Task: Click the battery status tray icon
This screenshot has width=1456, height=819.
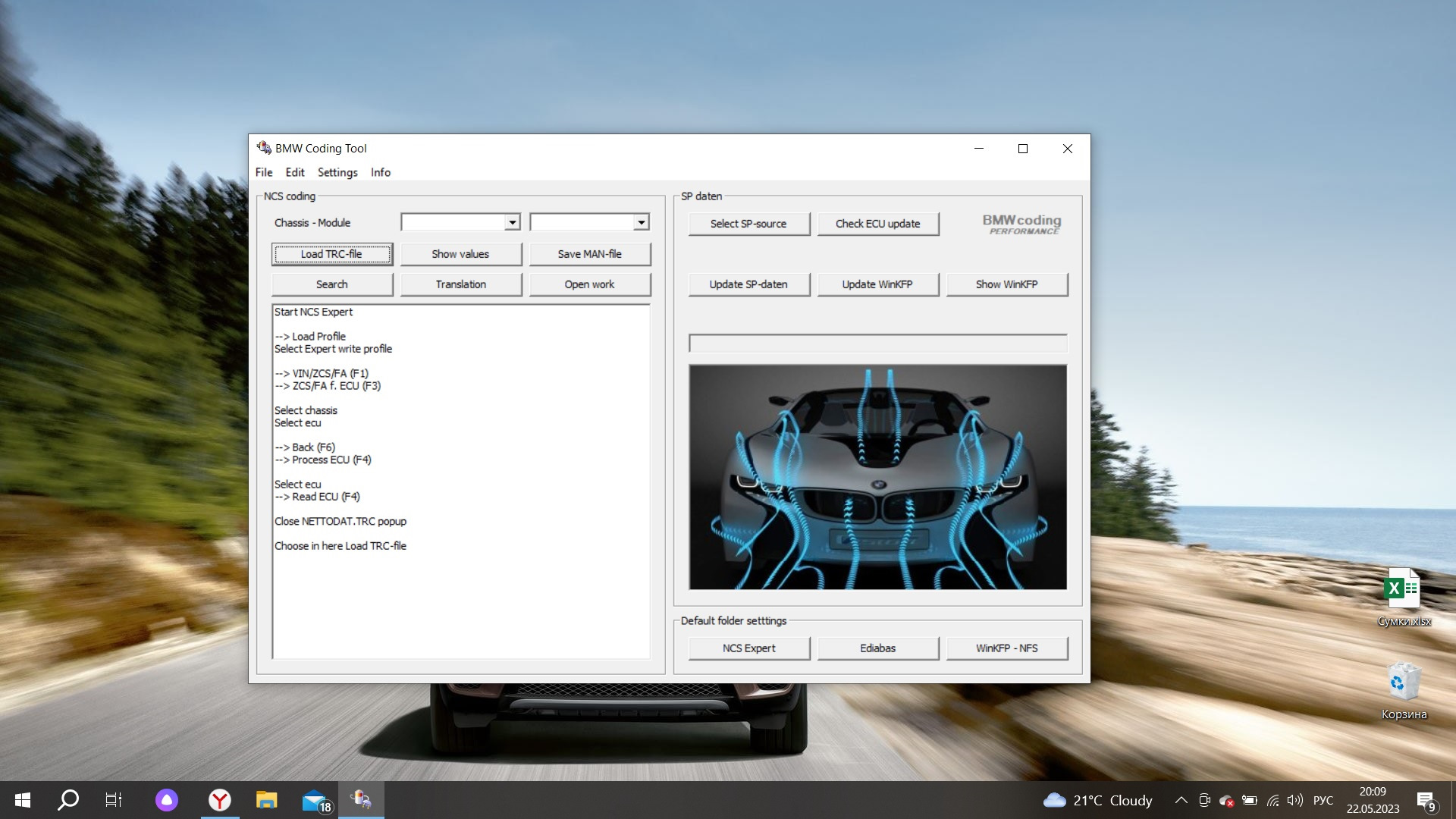Action: click(x=1250, y=800)
